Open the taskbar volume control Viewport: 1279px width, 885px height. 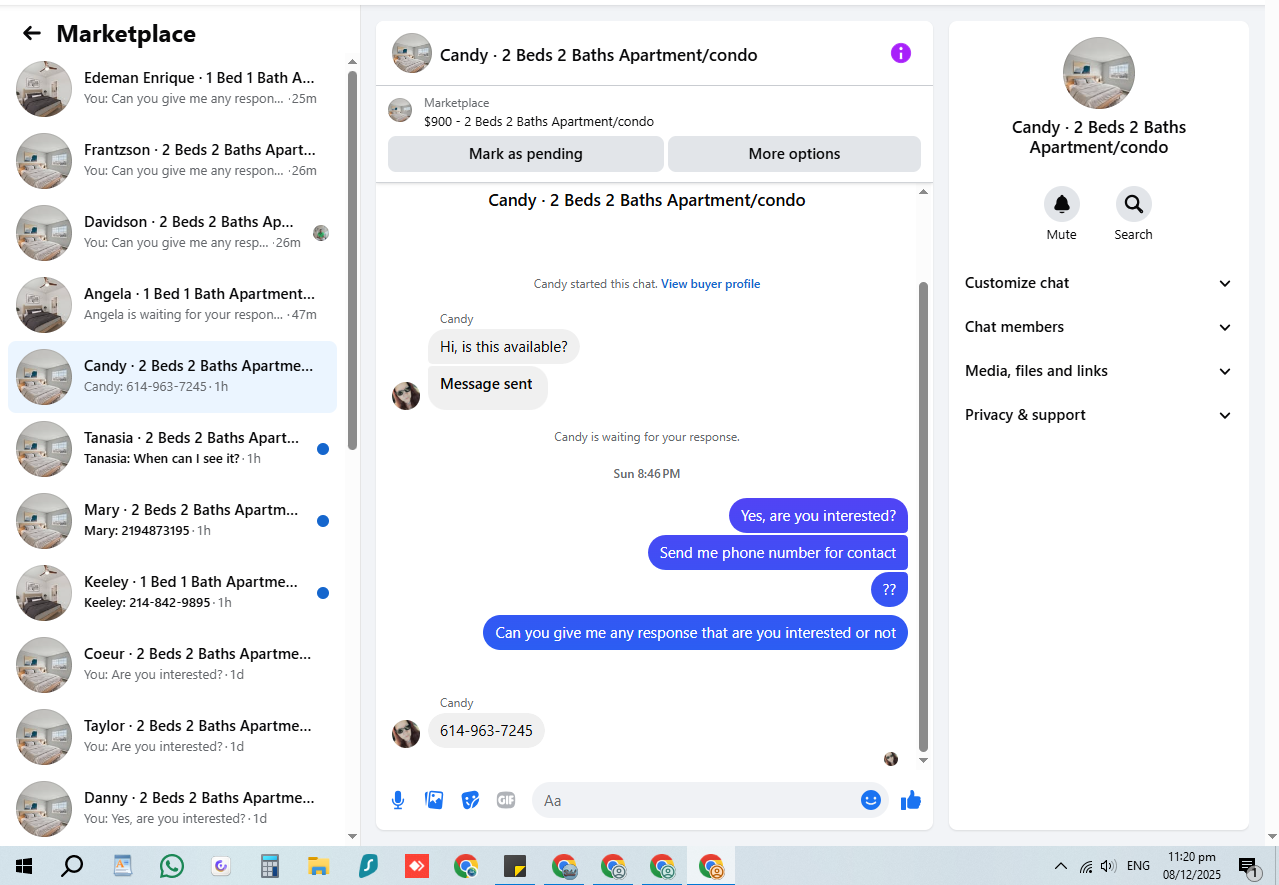(x=1108, y=866)
